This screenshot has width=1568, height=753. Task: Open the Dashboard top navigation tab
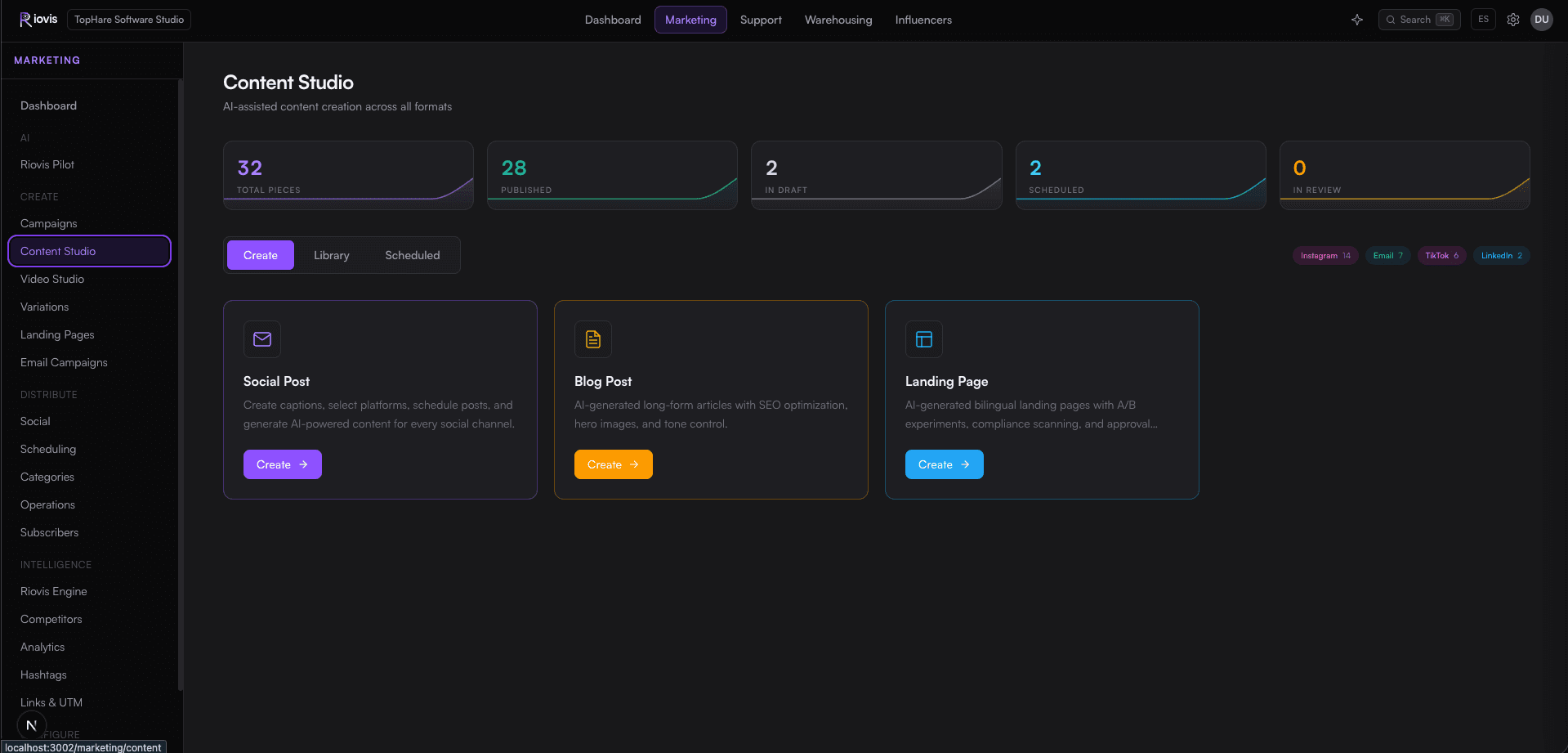click(613, 20)
